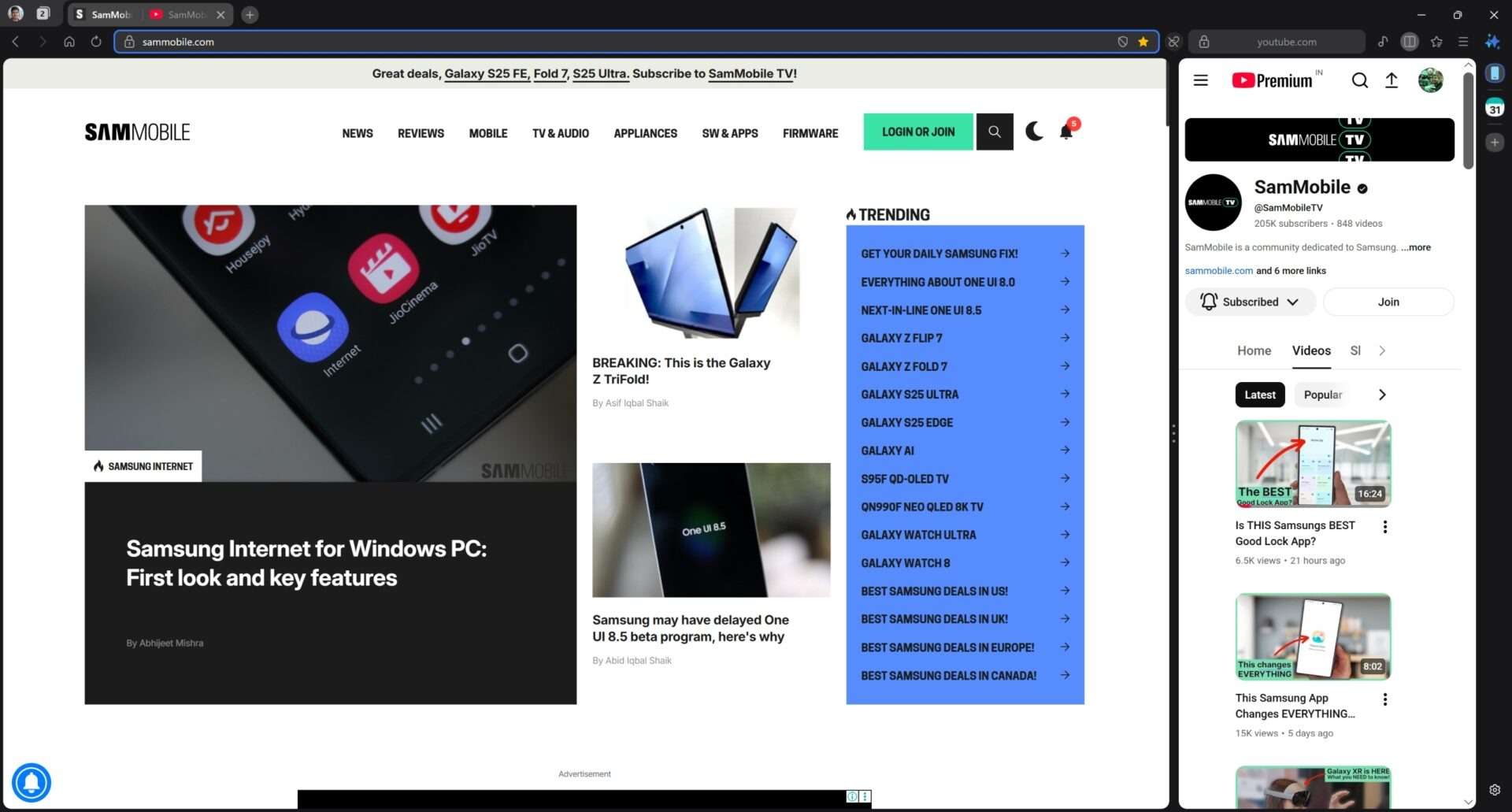The height and width of the screenshot is (812, 1512).
Task: Click the YouTube upload arrow icon
Action: (1392, 80)
